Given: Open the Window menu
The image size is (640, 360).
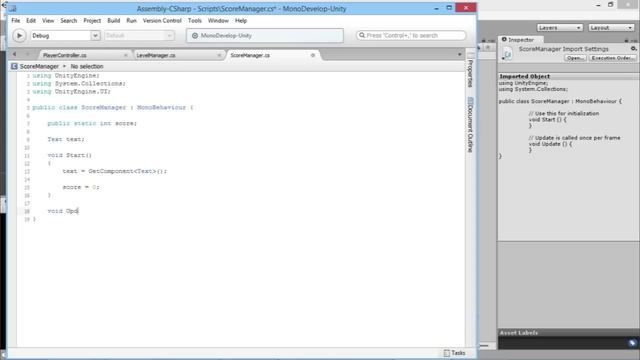Looking at the screenshot, I should tap(218, 20).
